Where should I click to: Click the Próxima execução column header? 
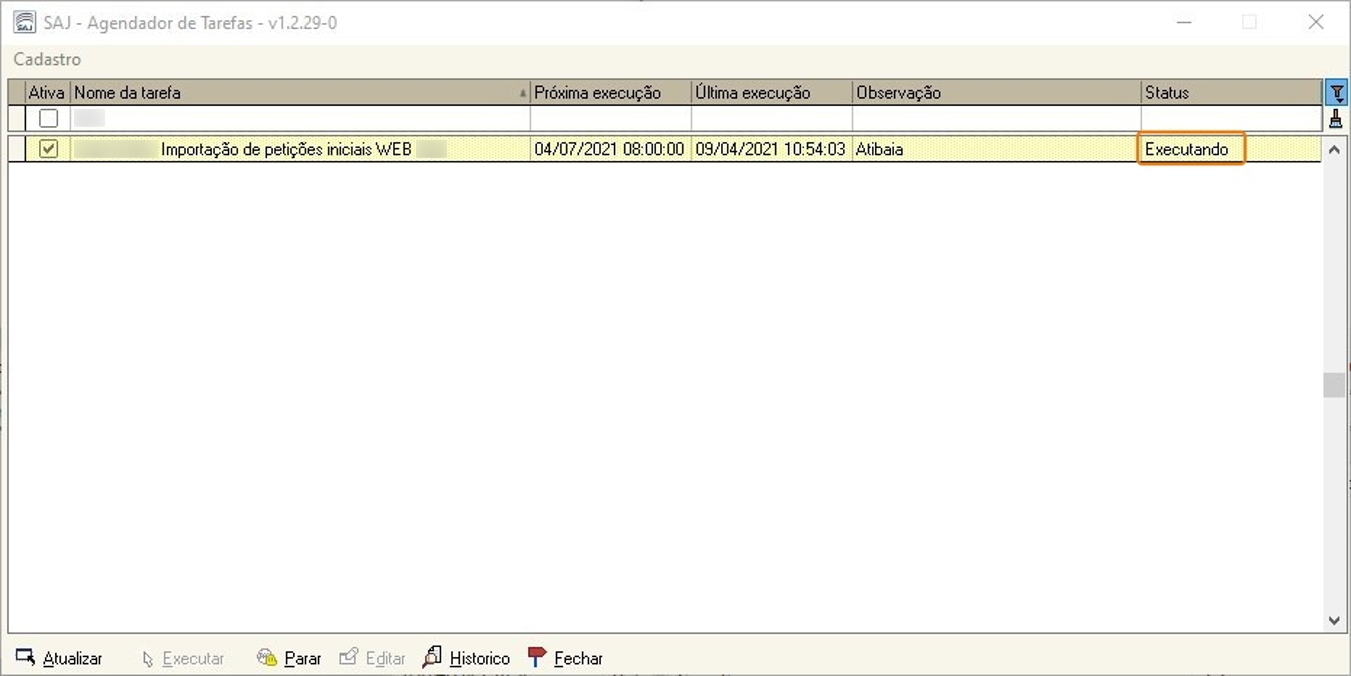(x=610, y=93)
